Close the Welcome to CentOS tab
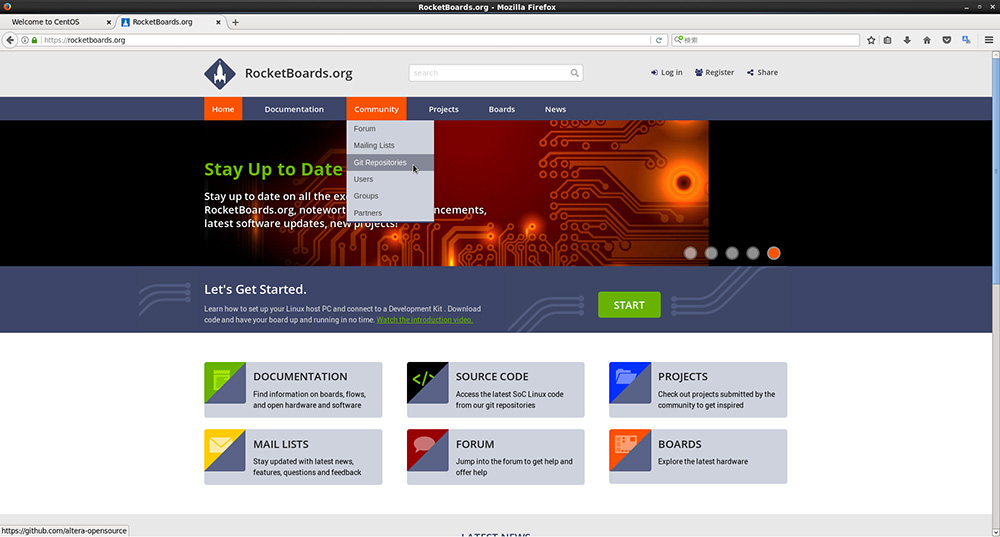 108,22
